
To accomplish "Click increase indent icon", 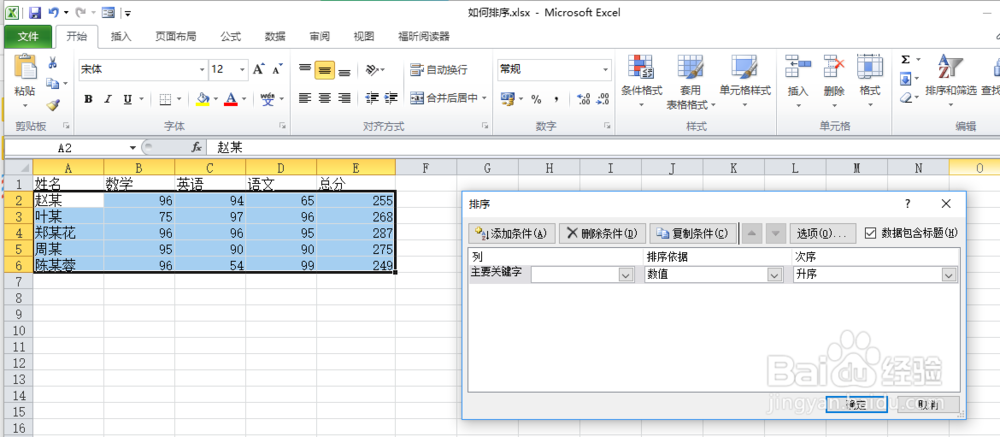I will coord(391,98).
